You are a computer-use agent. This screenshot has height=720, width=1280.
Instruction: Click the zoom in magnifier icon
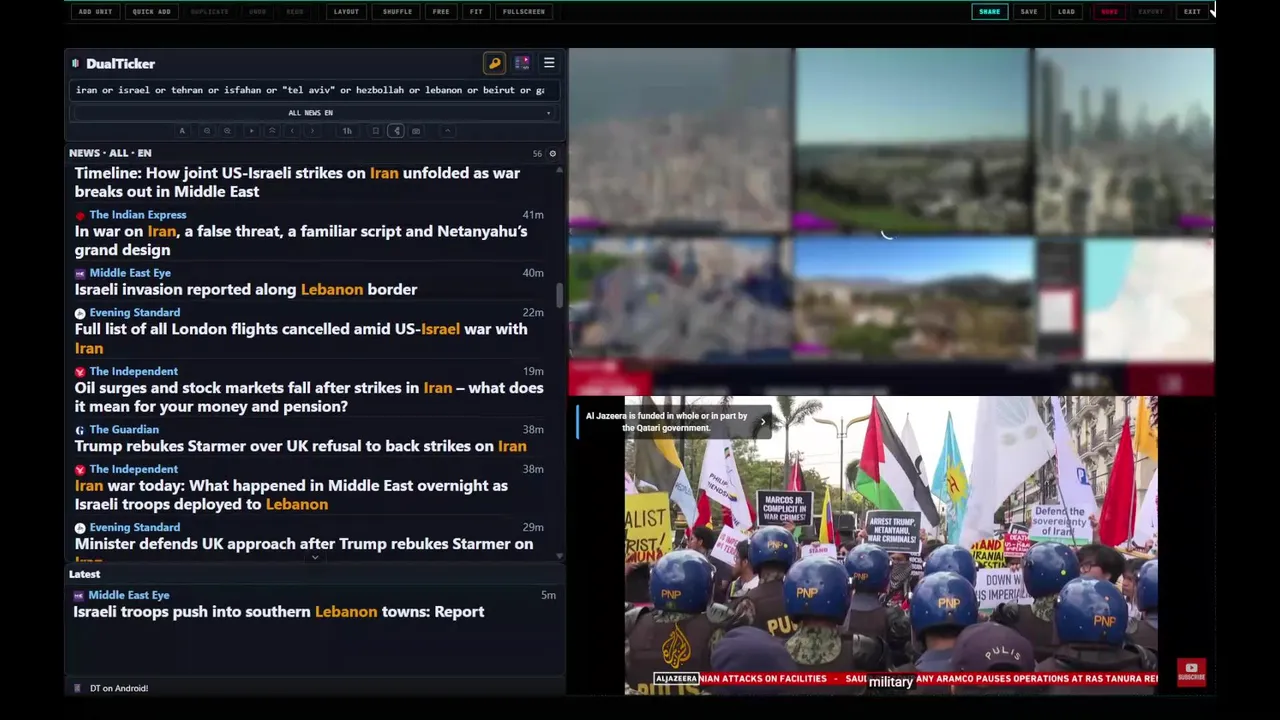pos(227,131)
